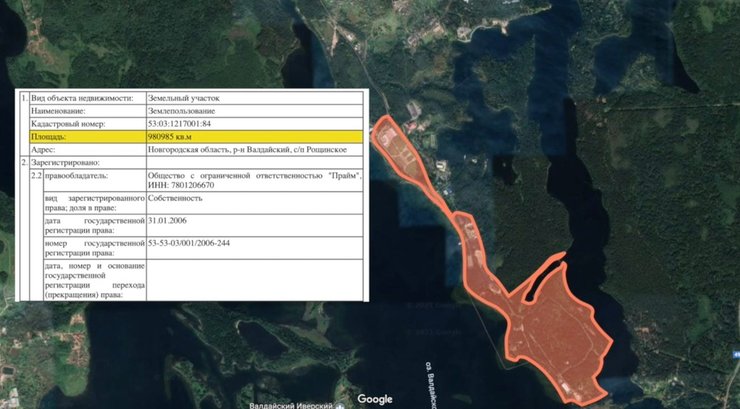The height and width of the screenshot is (409, 740).
Task: Select the registration date 31.01.2006
Action: (170, 223)
